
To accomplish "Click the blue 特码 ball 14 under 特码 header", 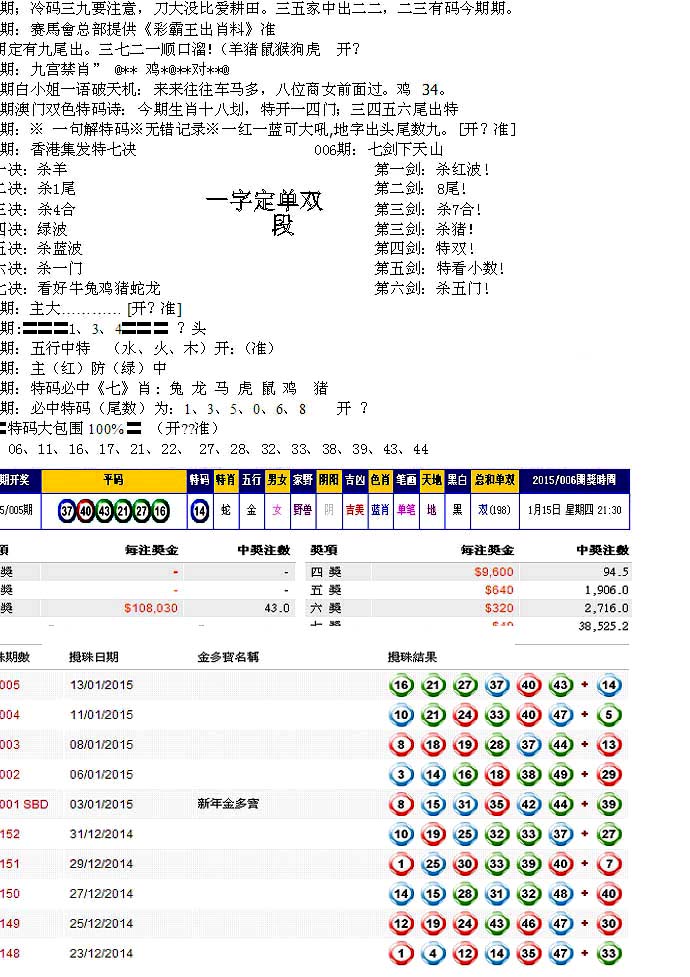I will click(199, 511).
